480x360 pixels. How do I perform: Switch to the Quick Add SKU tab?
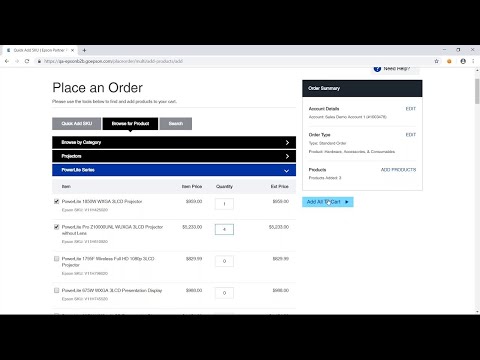(x=76, y=124)
